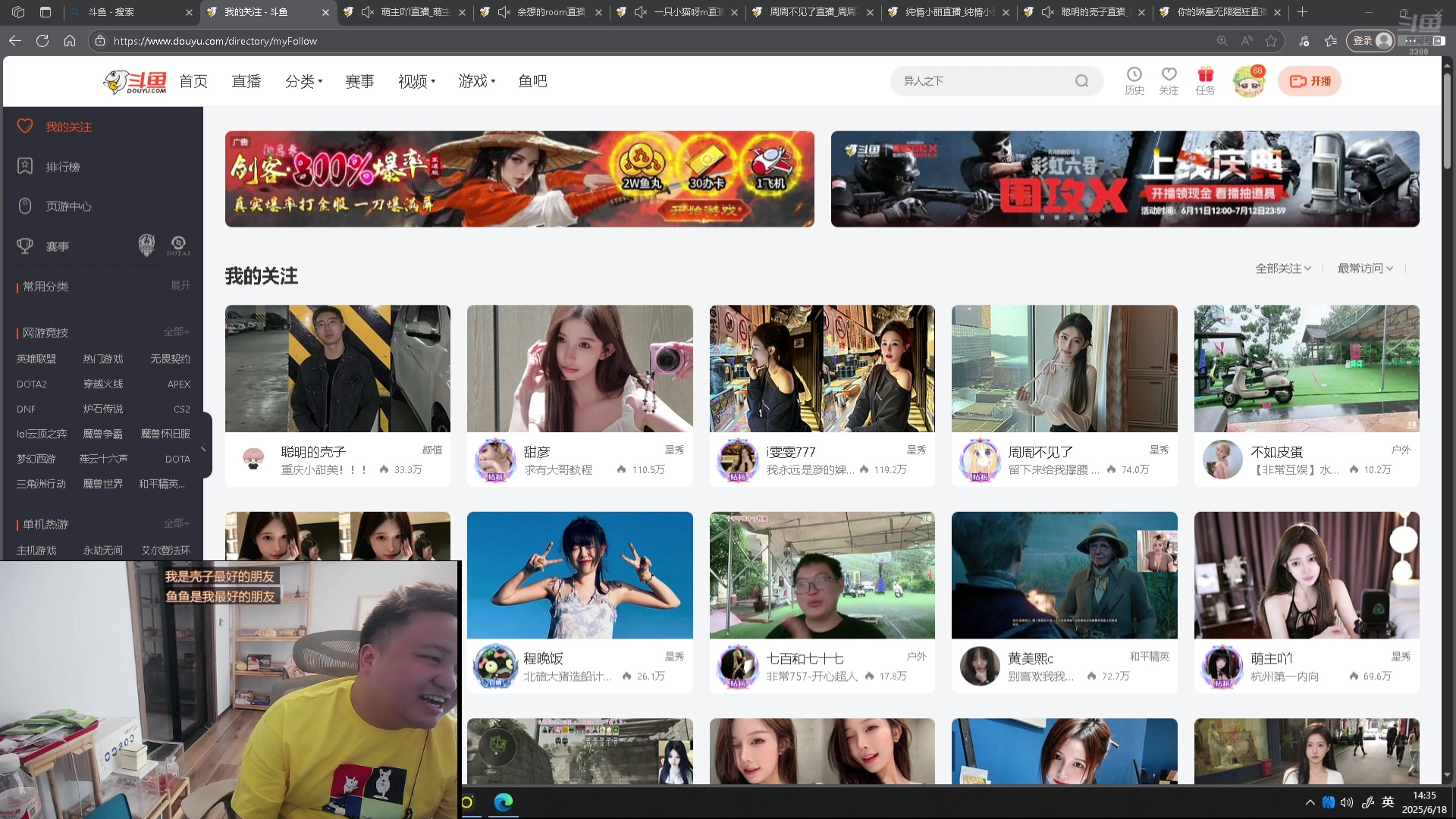This screenshot has height=819, width=1456.
Task: Click the browser zoom magnifier icon
Action: (1222, 41)
